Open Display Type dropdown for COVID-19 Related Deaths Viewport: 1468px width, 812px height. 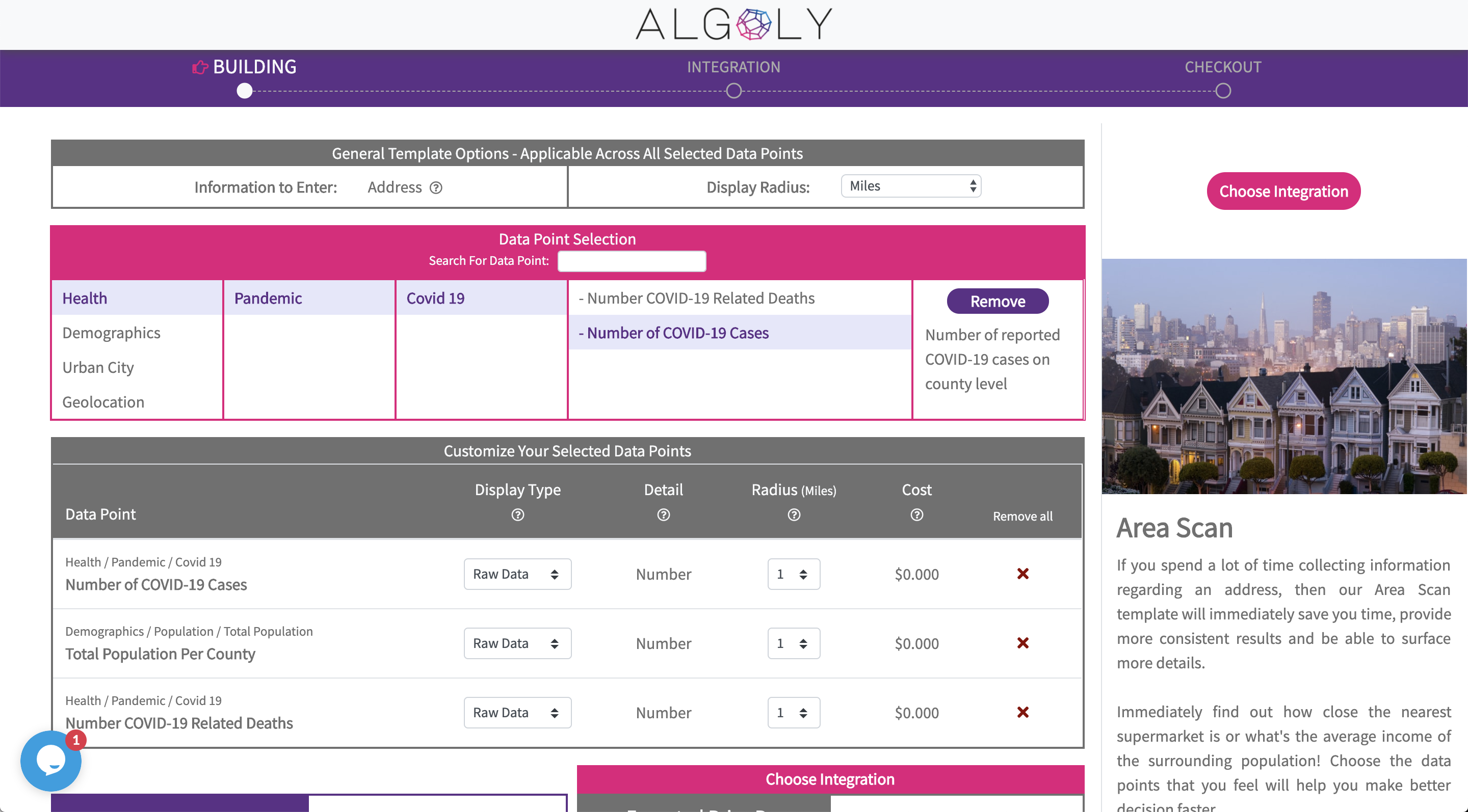pos(517,713)
